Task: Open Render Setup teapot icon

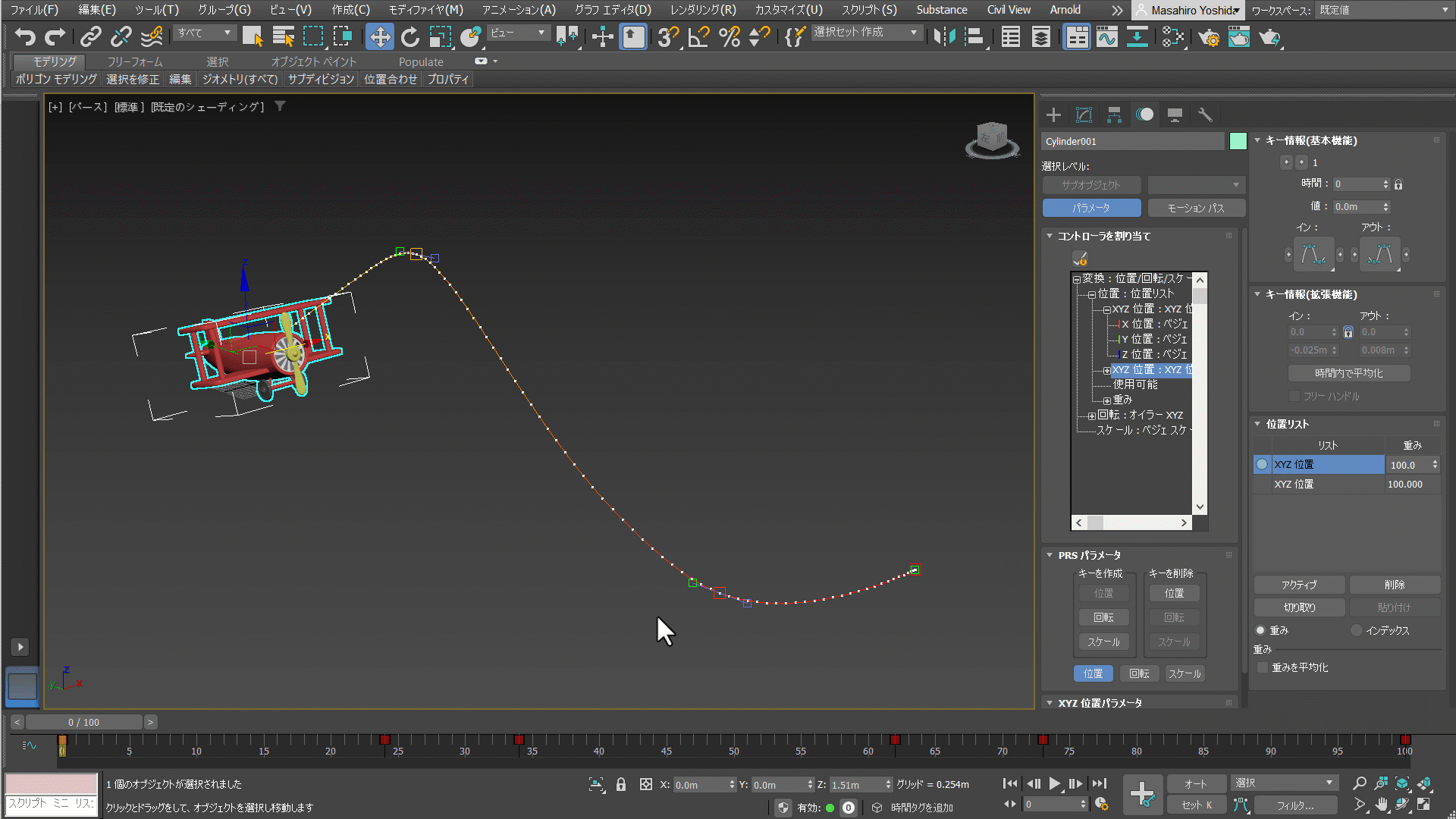Action: click(x=1209, y=36)
